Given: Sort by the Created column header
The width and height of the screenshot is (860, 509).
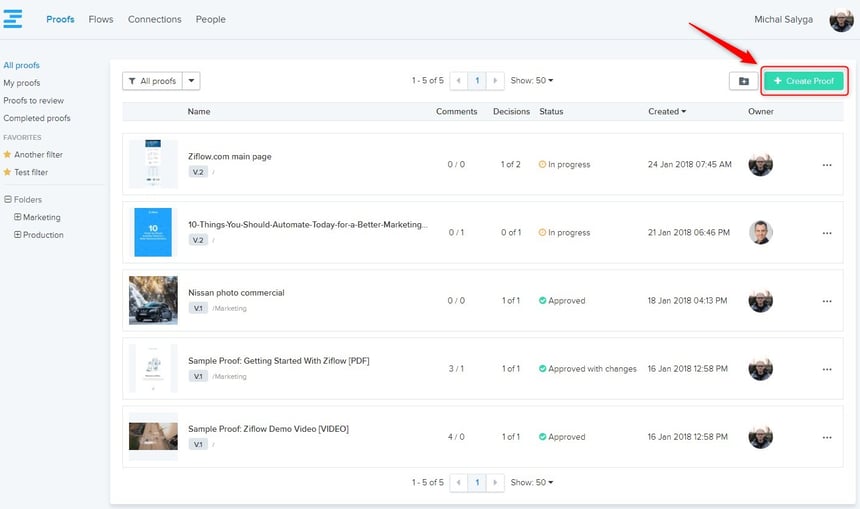Looking at the screenshot, I should coord(666,112).
